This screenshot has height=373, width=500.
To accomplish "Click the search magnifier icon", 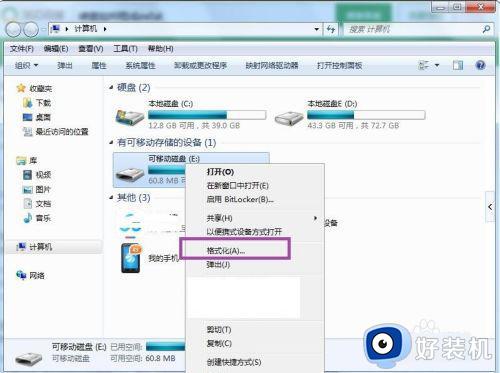I will [x=486, y=29].
